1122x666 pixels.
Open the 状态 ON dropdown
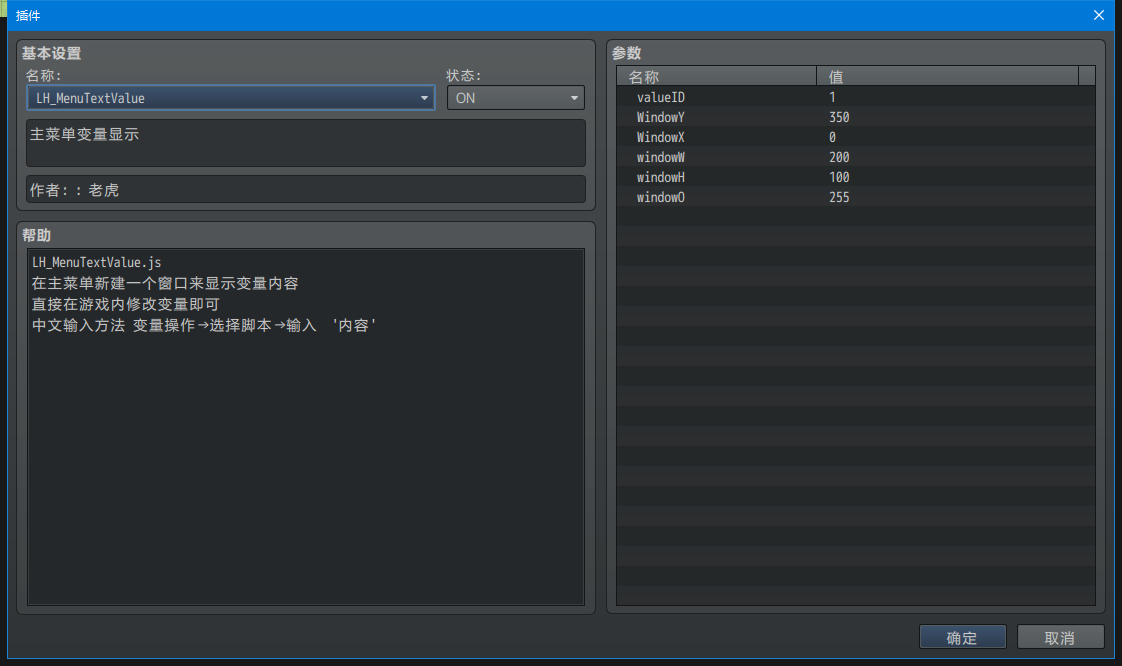pos(515,98)
